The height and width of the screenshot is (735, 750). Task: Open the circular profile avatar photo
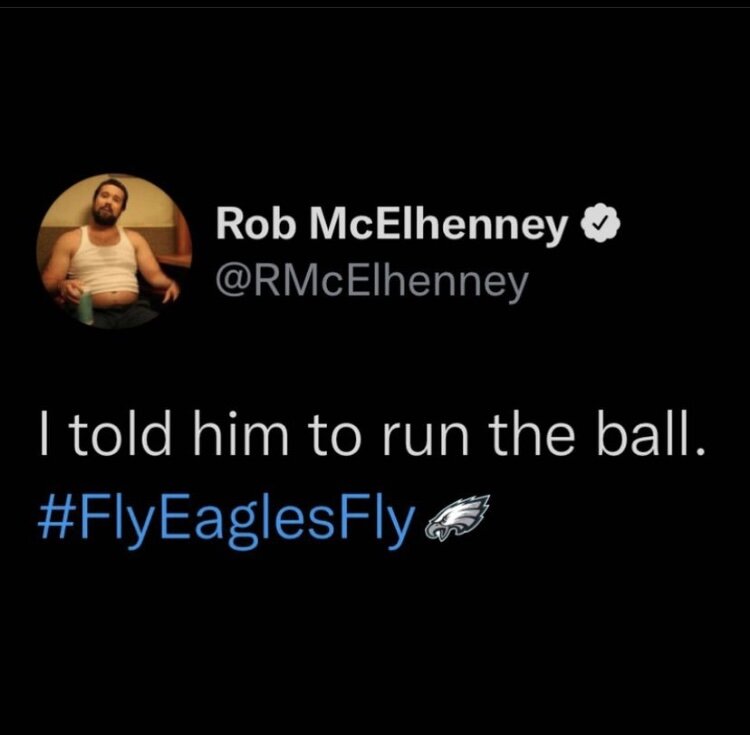click(x=114, y=251)
